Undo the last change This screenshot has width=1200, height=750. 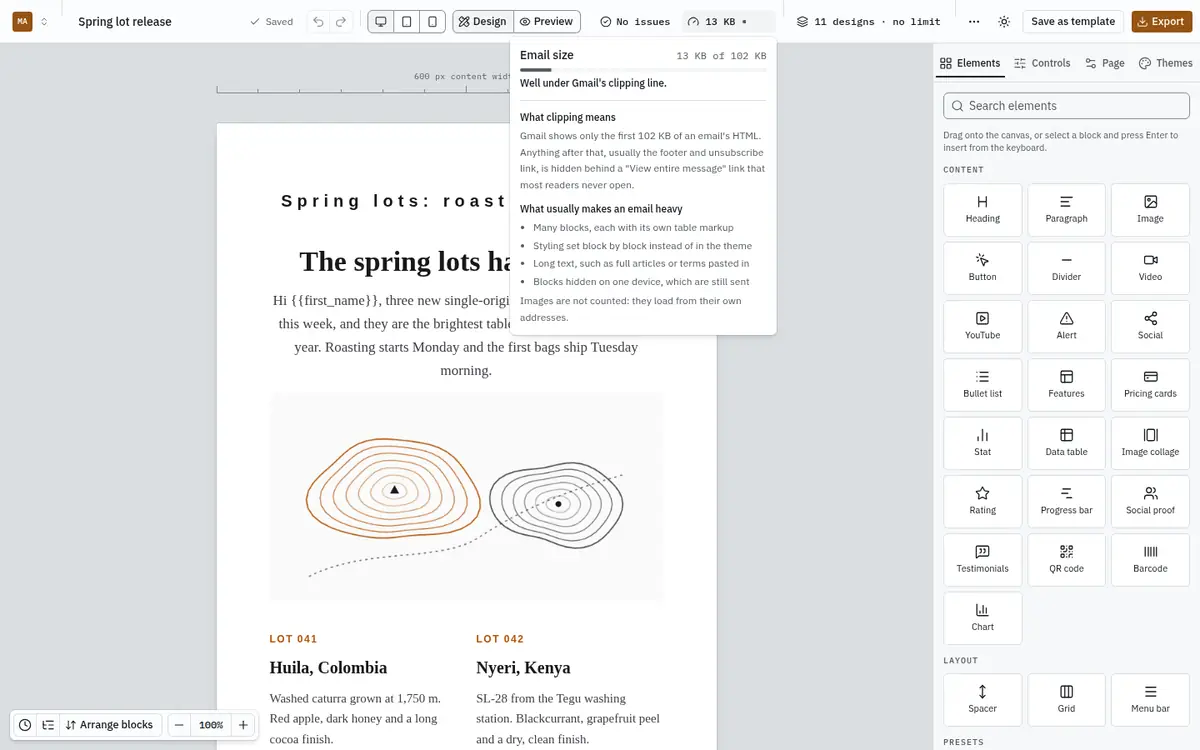coord(318,21)
